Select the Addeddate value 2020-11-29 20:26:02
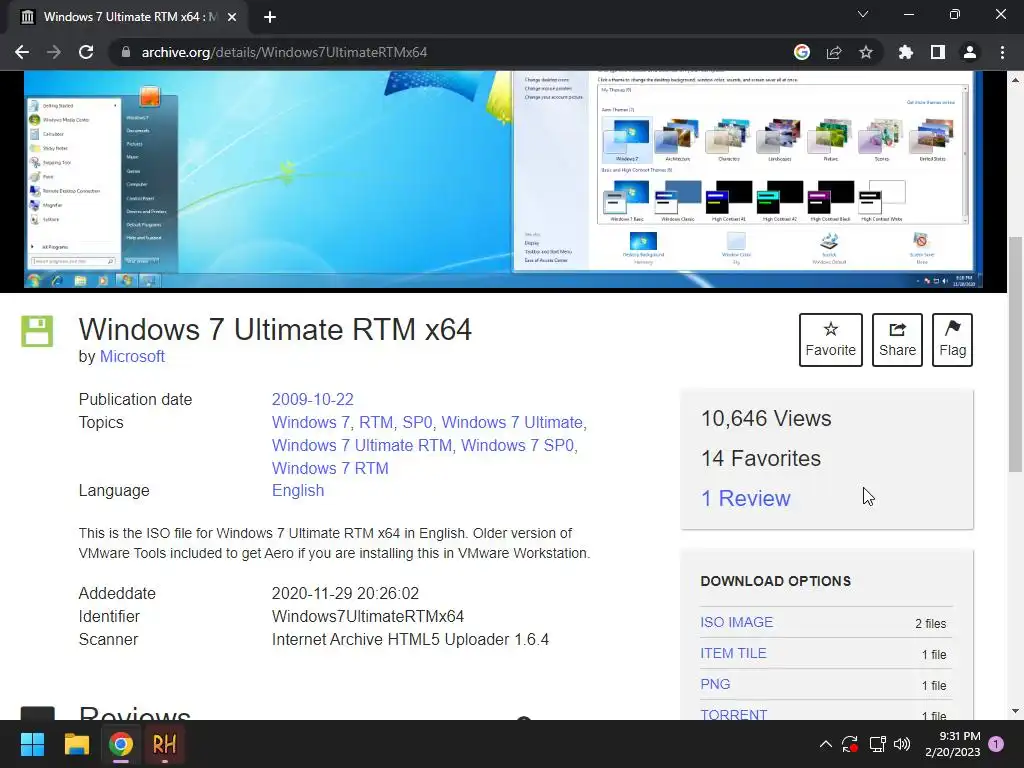Viewport: 1024px width, 768px height. tap(345, 594)
